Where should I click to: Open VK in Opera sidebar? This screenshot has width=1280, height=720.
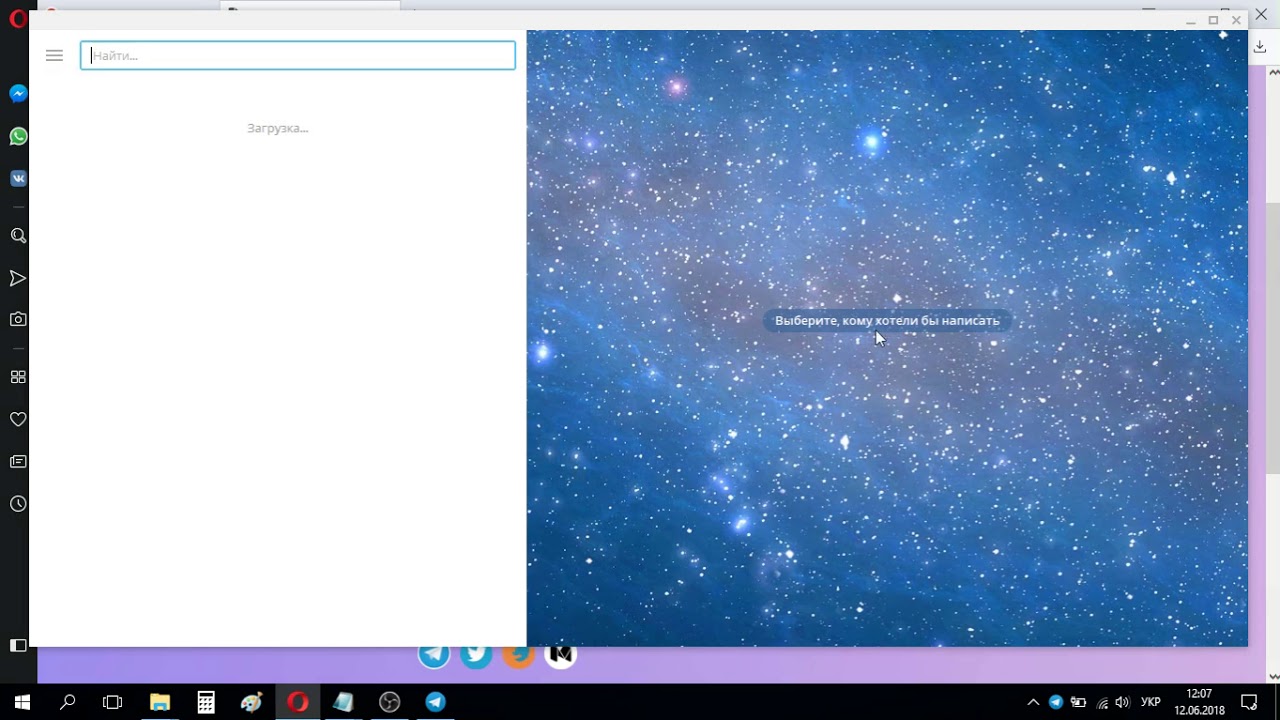(18, 178)
